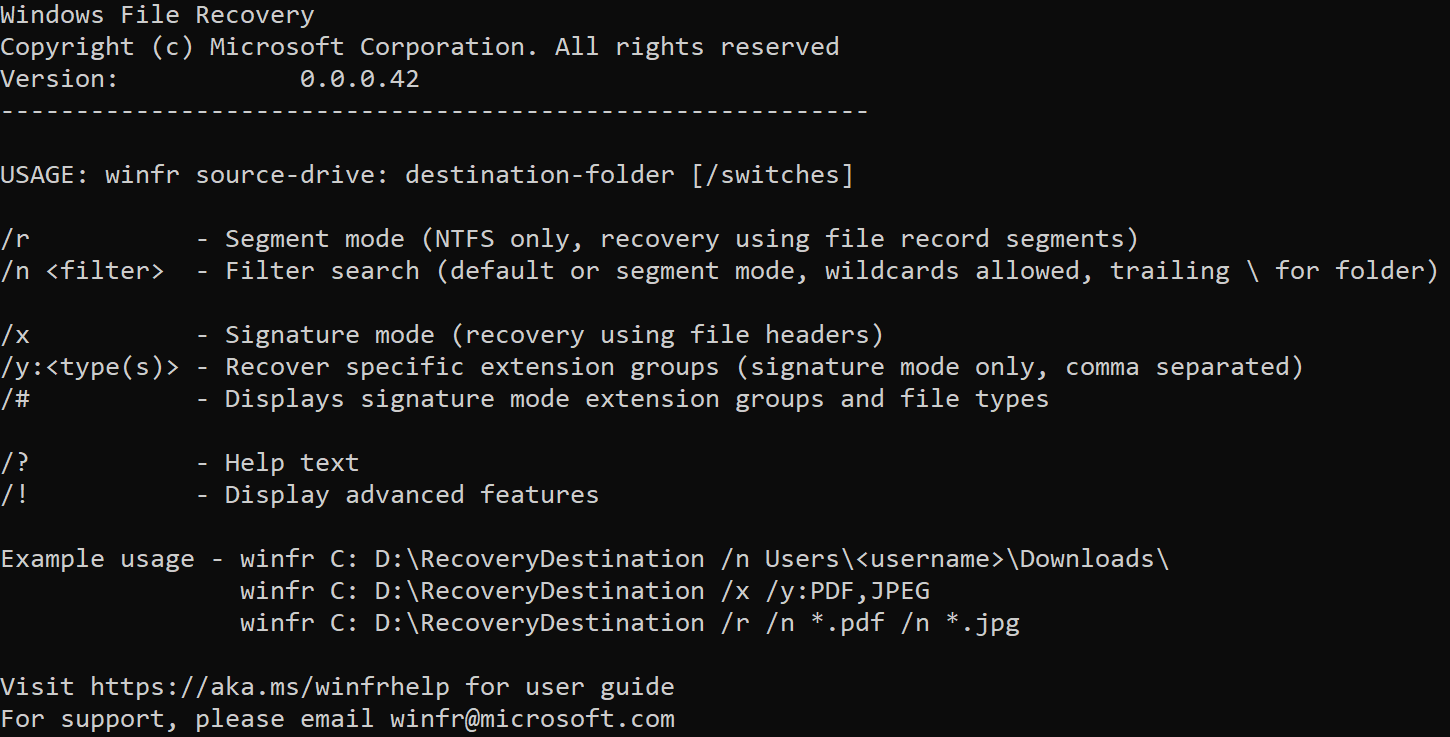Click the example path Users\<username>\Downloads\
Screen dimensions: 1450x737
966,559
